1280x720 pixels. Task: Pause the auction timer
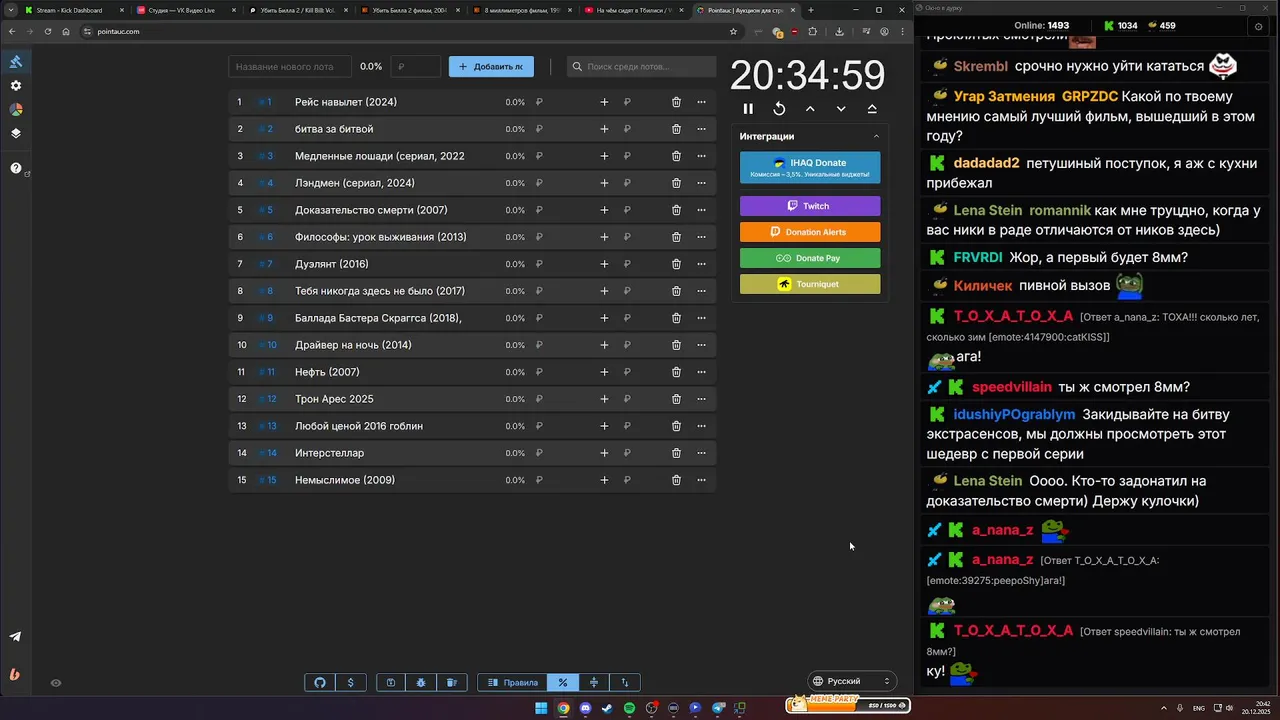(x=748, y=109)
